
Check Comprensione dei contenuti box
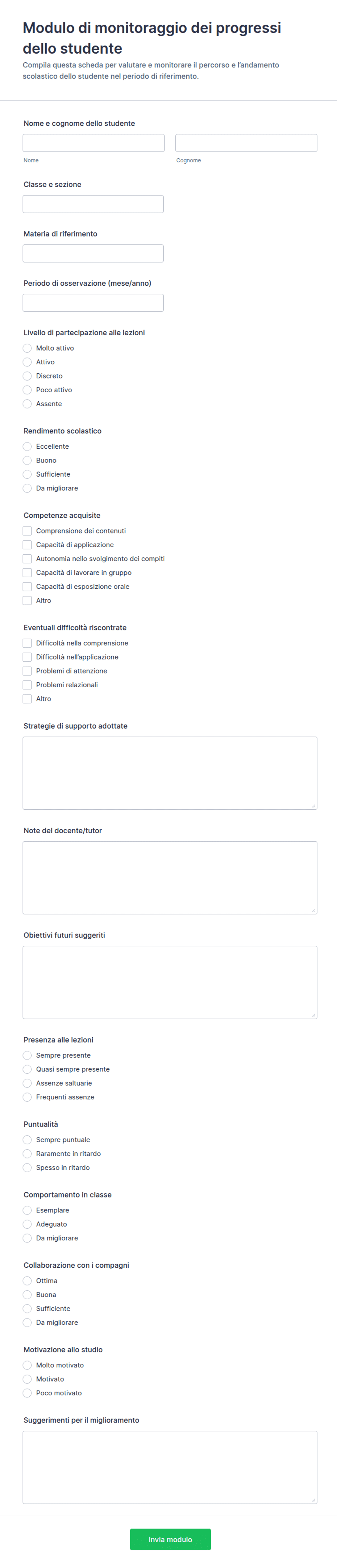pos(28,531)
